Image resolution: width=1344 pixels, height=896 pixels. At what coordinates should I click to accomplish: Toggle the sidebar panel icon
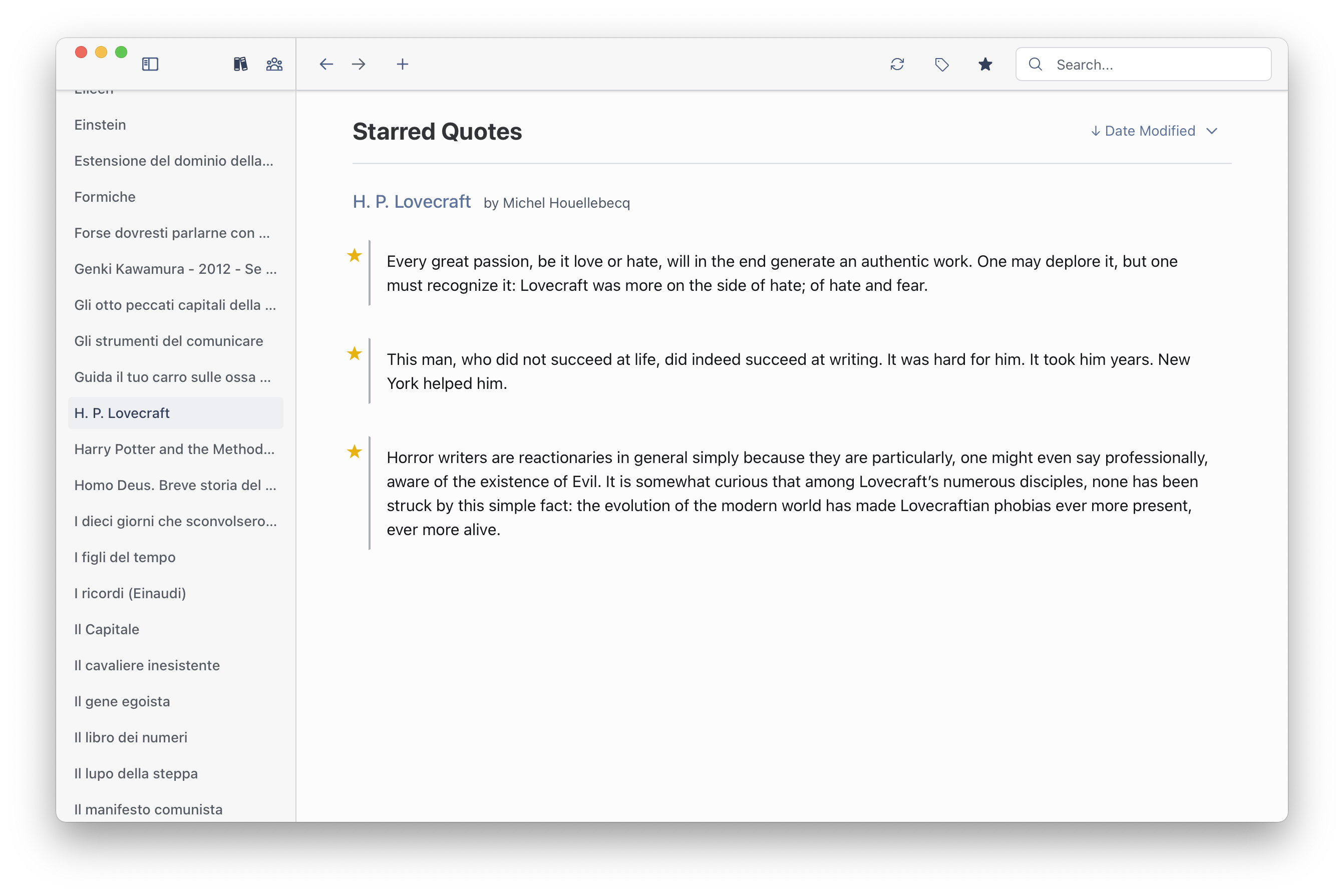coord(150,64)
